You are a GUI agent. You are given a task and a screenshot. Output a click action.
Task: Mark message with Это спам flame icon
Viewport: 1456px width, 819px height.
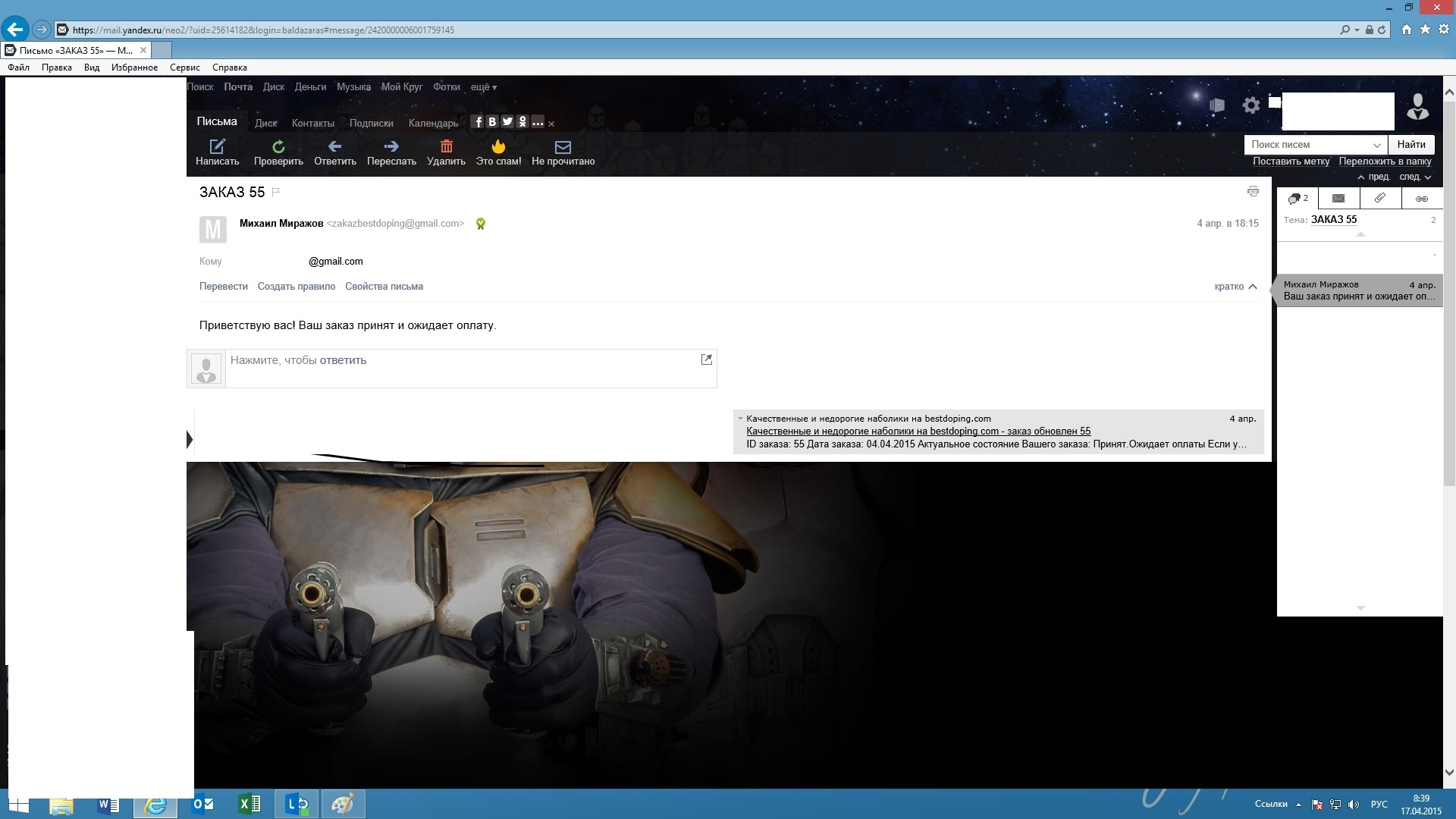(x=498, y=146)
